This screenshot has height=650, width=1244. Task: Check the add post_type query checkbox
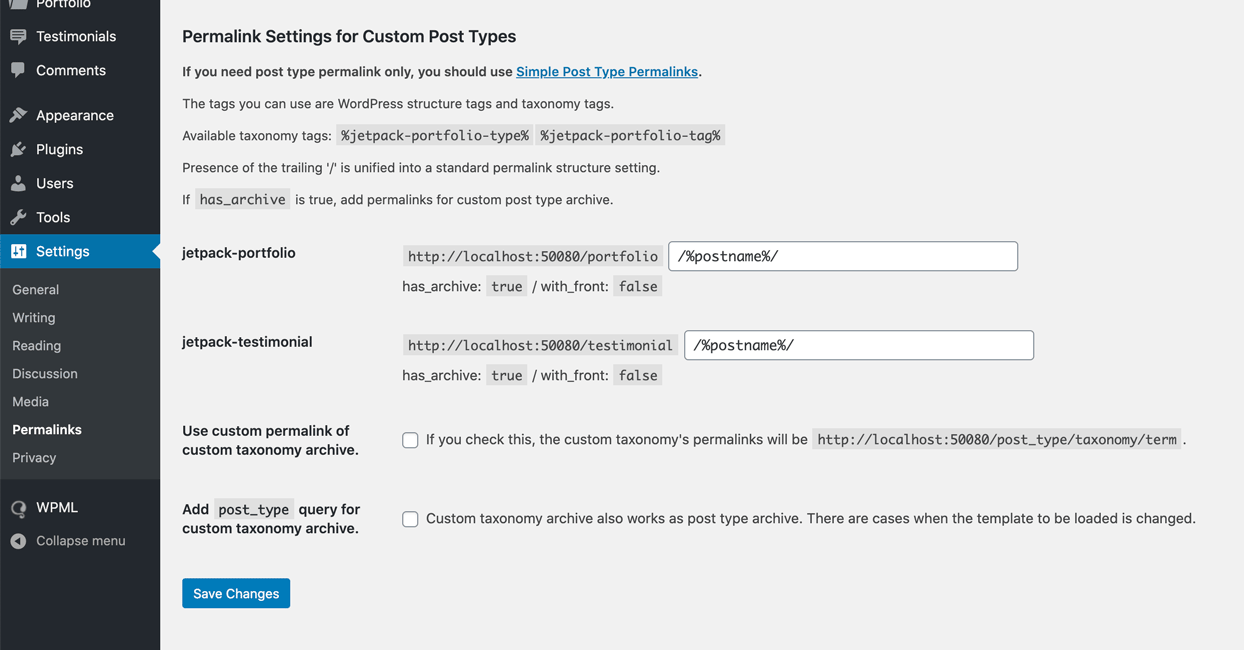click(x=410, y=519)
